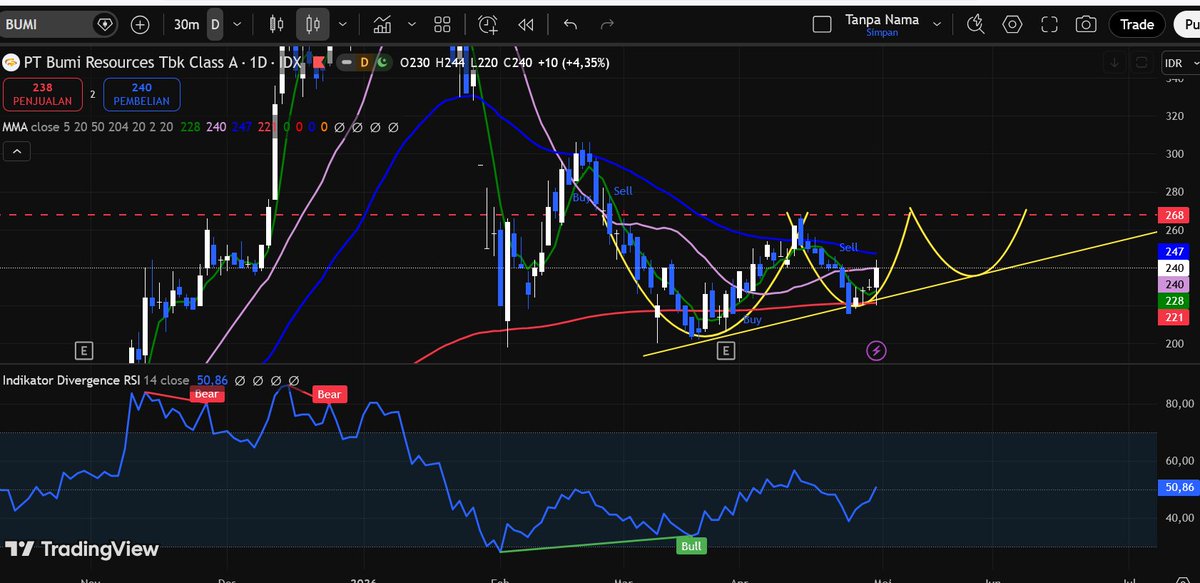Screen dimensions: 1200x583
Task: Click the BUMI company logo icon
Action: pos(13,63)
